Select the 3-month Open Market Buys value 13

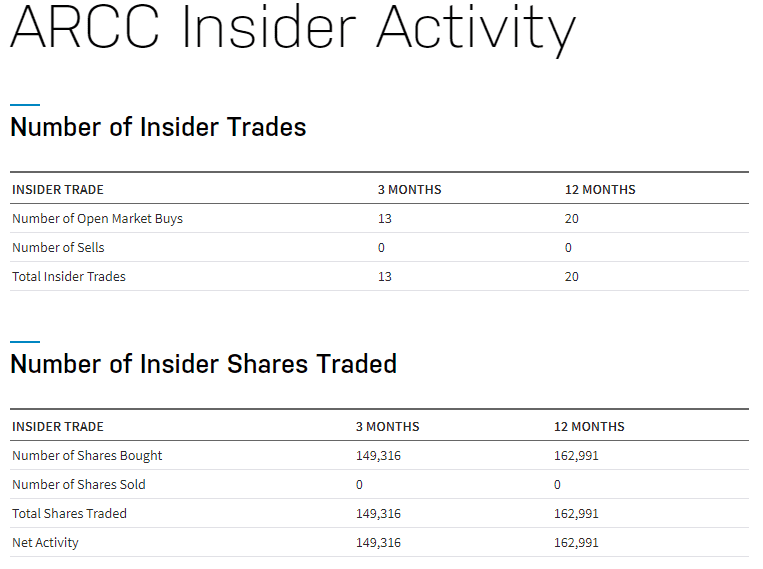tap(385, 219)
